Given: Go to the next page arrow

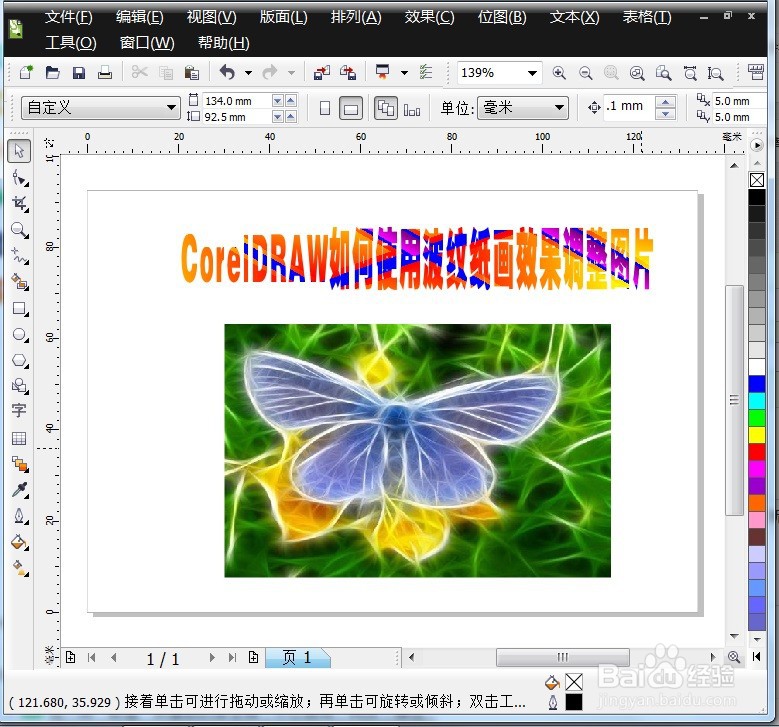Looking at the screenshot, I should coord(212,657).
